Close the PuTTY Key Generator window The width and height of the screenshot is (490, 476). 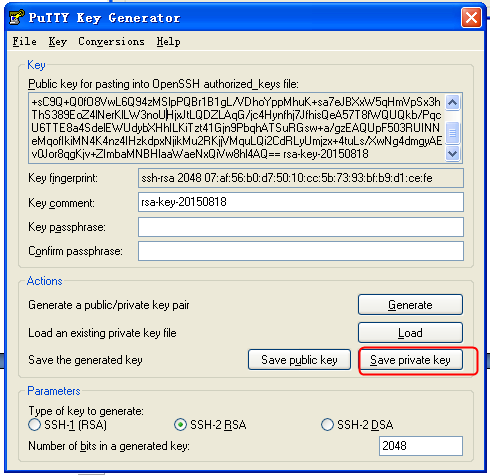point(471,17)
